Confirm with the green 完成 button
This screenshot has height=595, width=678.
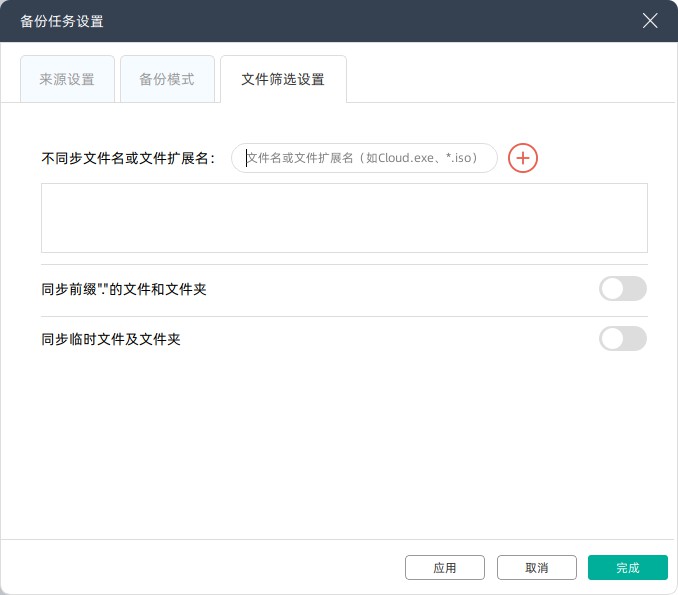pyautogui.click(x=627, y=568)
